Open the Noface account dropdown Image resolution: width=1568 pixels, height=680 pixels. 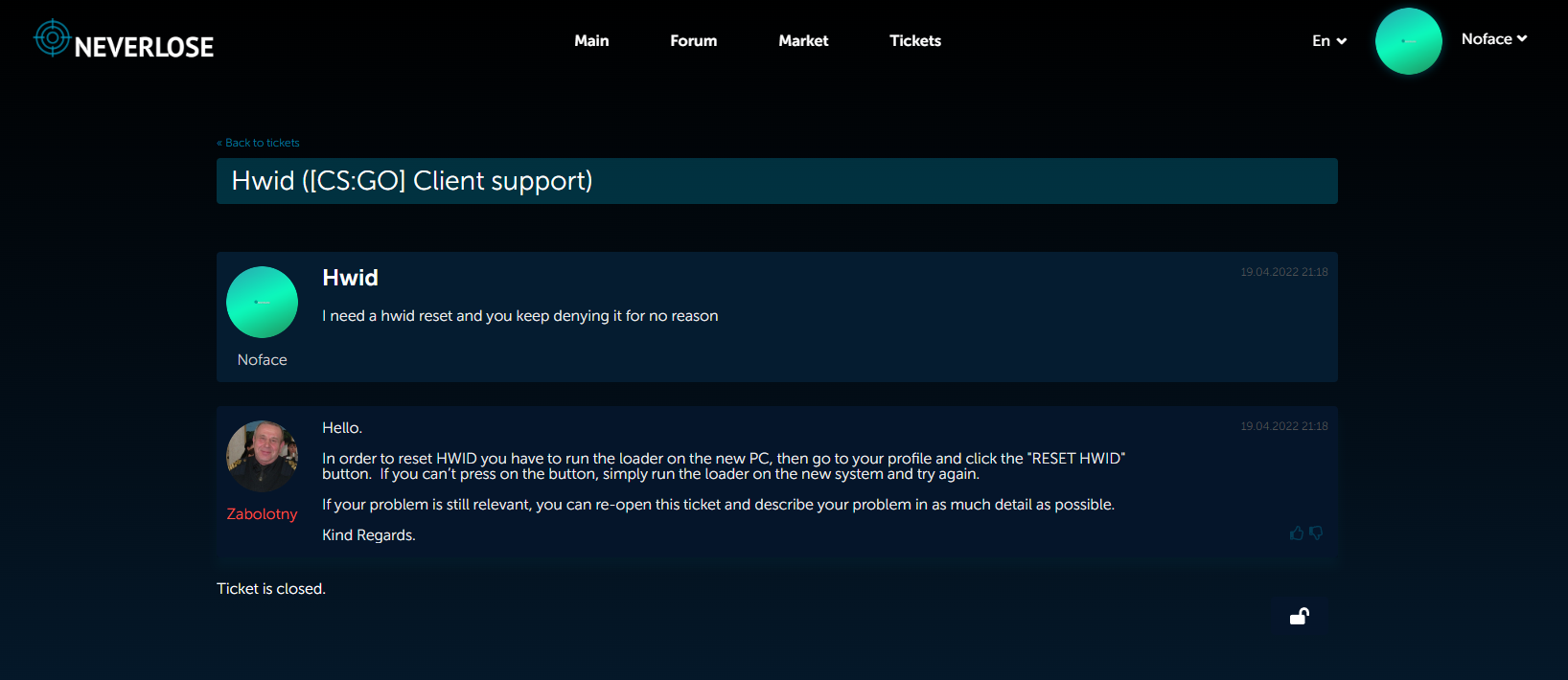point(1494,39)
